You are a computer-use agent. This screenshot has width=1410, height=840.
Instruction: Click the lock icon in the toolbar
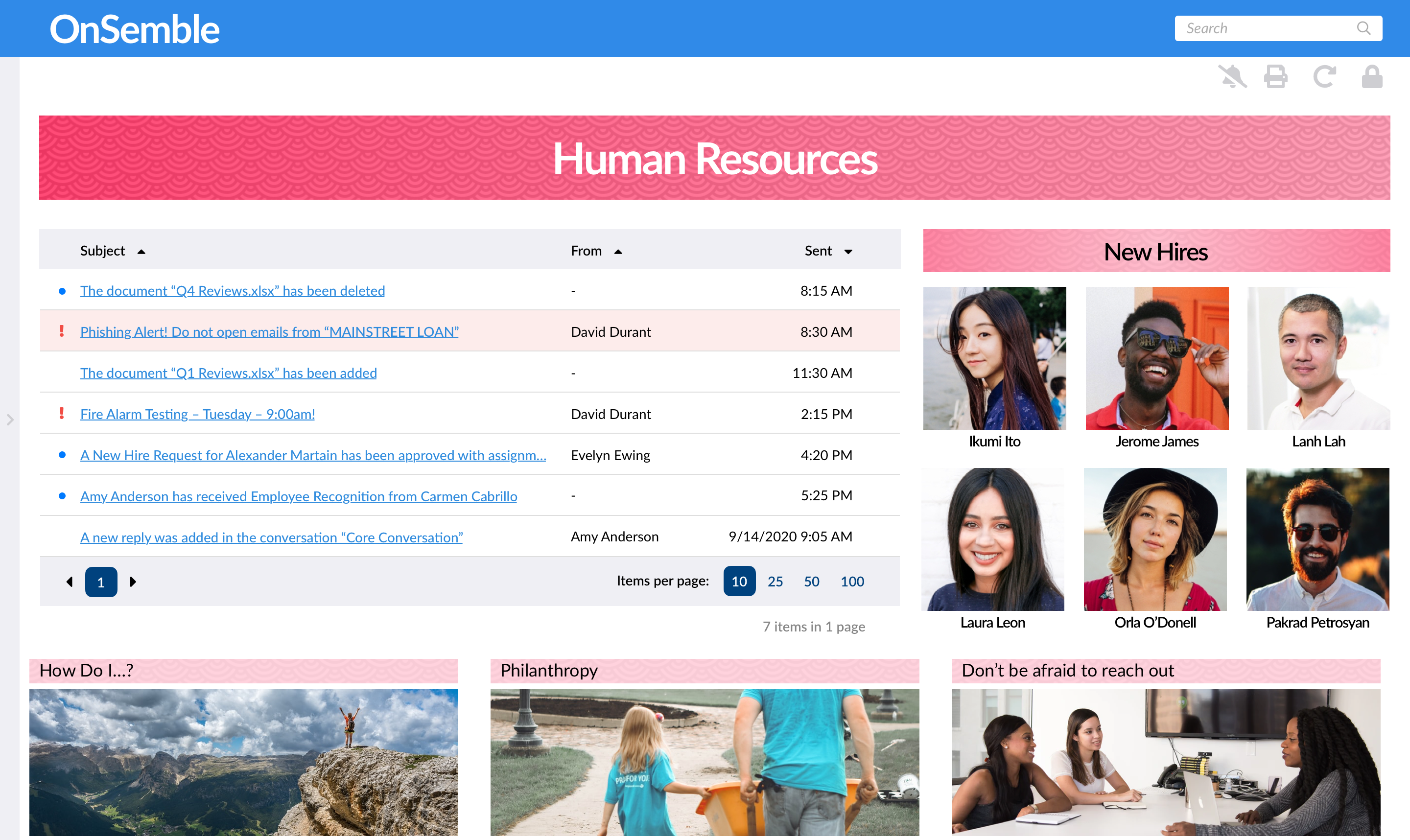(x=1371, y=76)
